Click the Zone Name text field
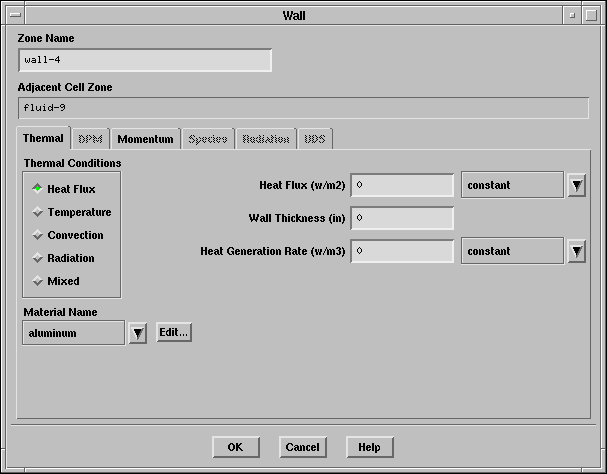The width and height of the screenshot is (607, 474). point(144,60)
